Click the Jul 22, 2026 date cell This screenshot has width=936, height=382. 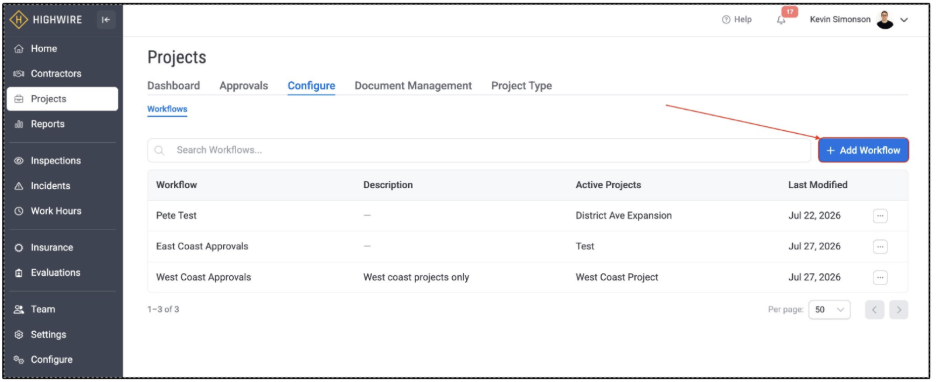coord(814,216)
